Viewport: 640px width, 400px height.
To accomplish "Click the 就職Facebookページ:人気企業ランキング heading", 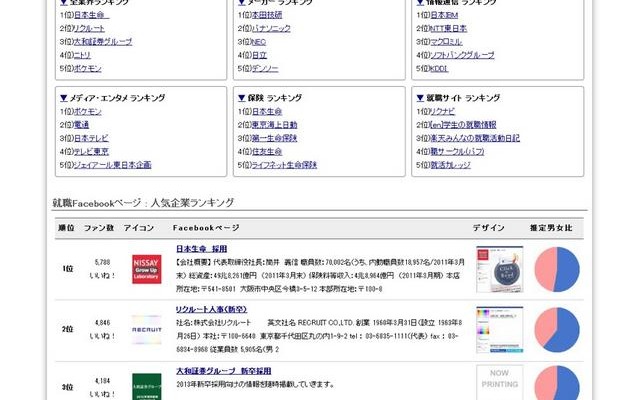I will click(143, 203).
